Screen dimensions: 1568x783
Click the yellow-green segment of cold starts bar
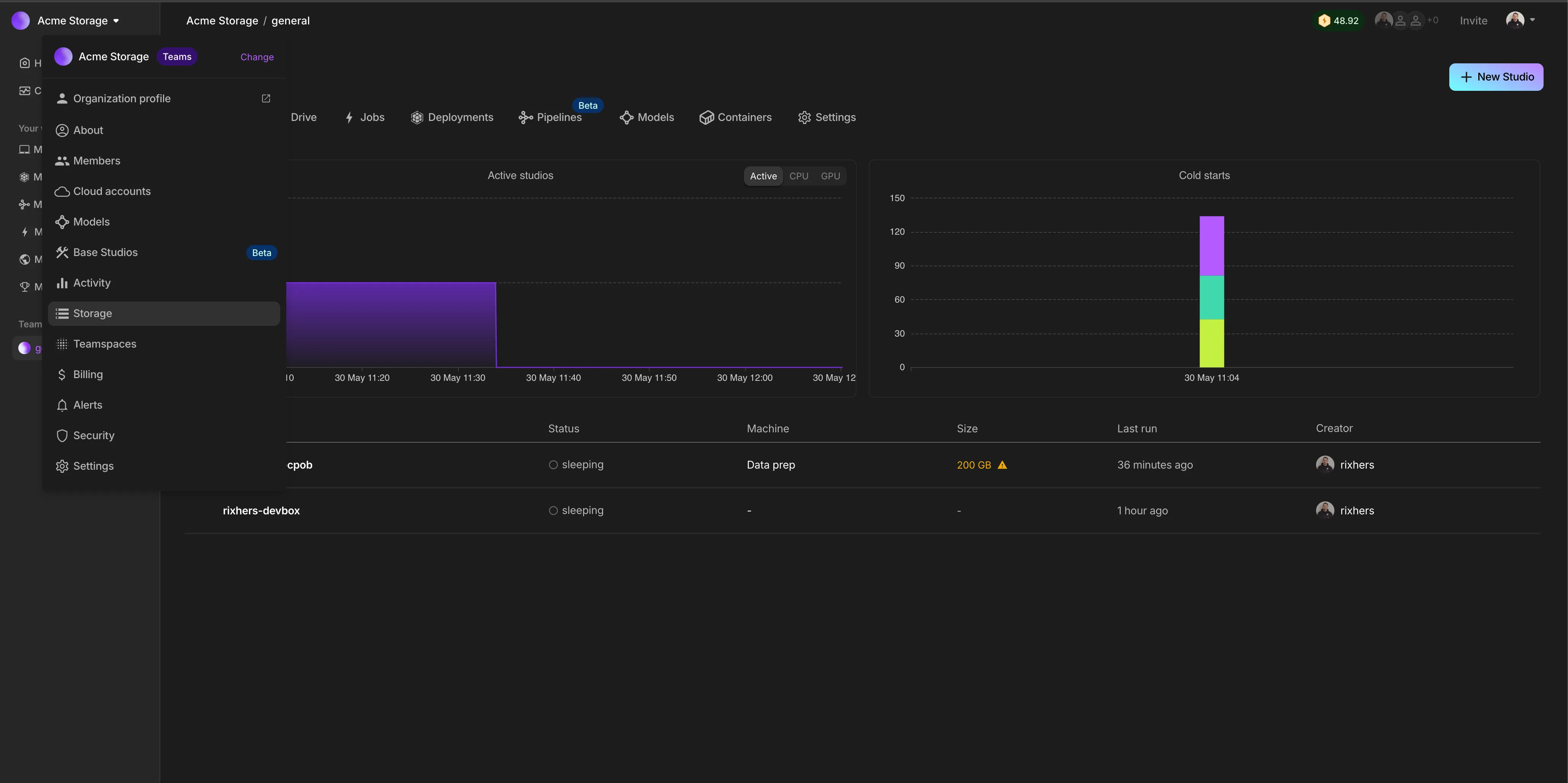pyautogui.click(x=1211, y=343)
